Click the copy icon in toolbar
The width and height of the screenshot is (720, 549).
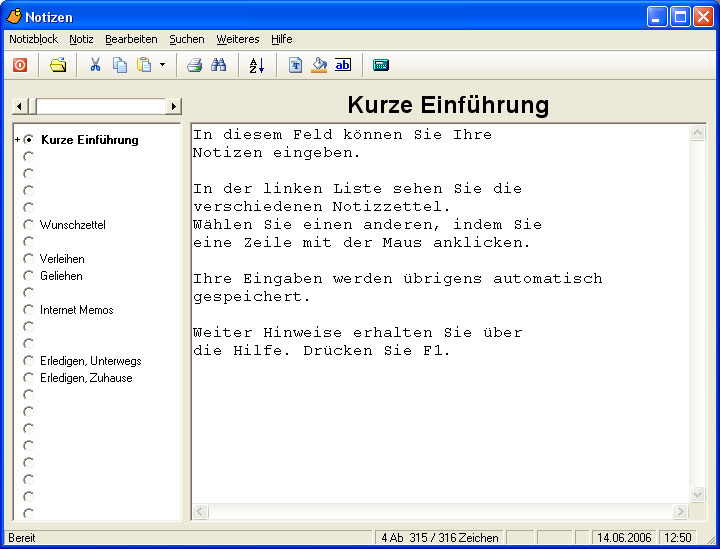tap(120, 65)
